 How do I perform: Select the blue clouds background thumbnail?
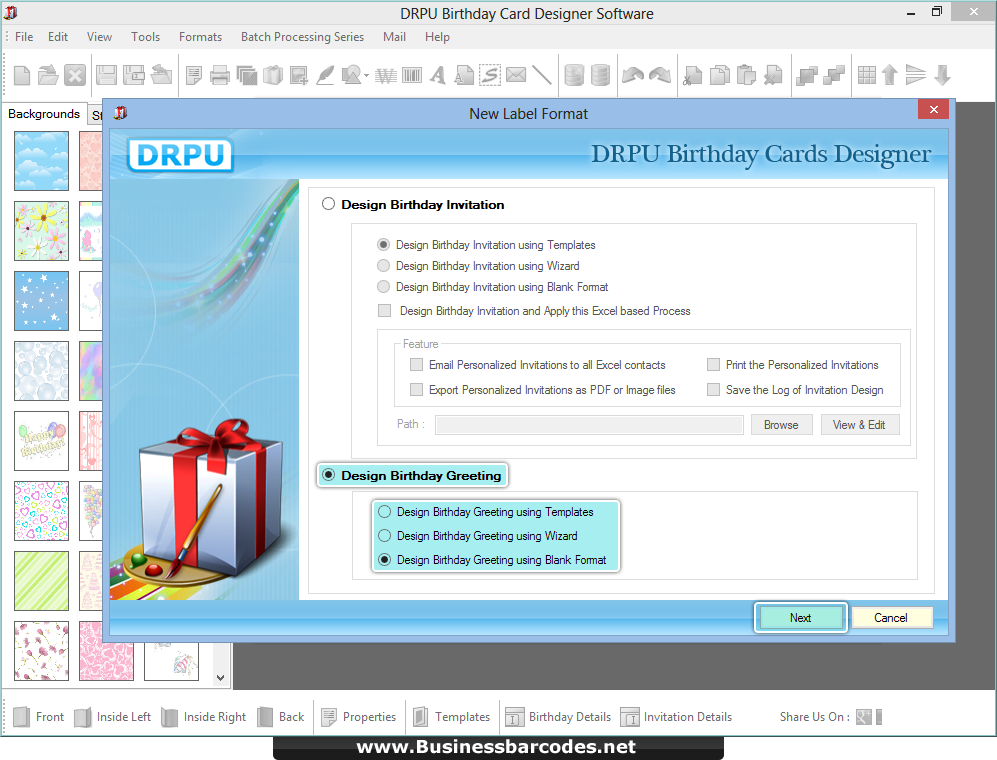click(41, 161)
